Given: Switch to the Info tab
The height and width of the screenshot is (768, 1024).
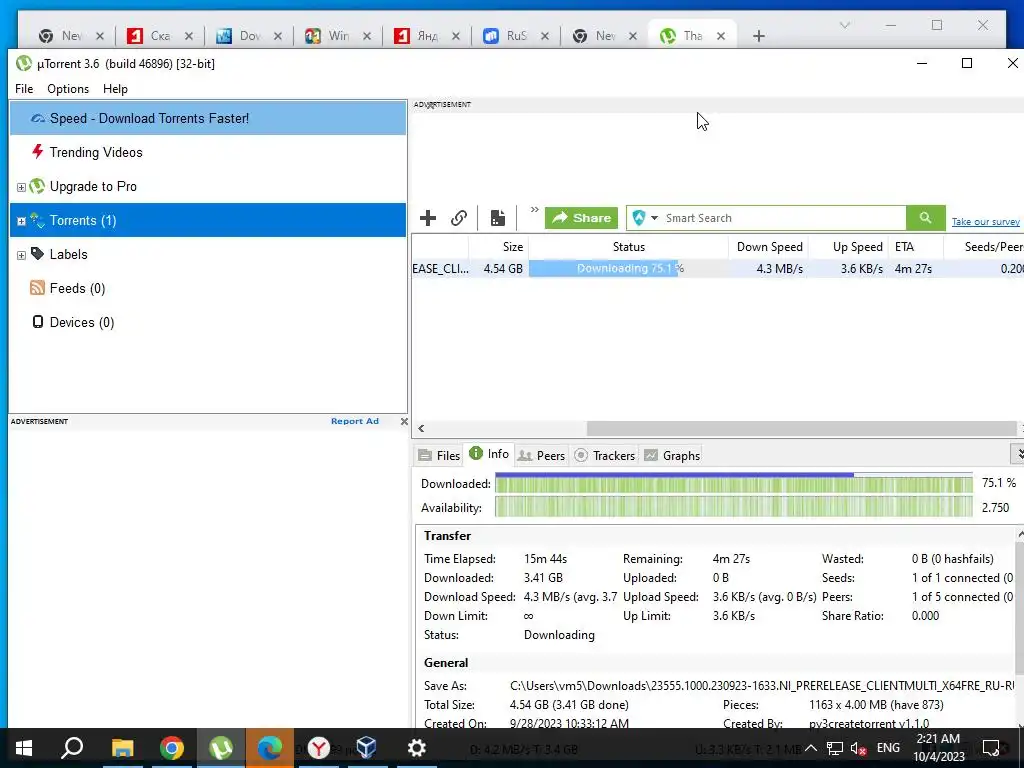Looking at the screenshot, I should (488, 454).
